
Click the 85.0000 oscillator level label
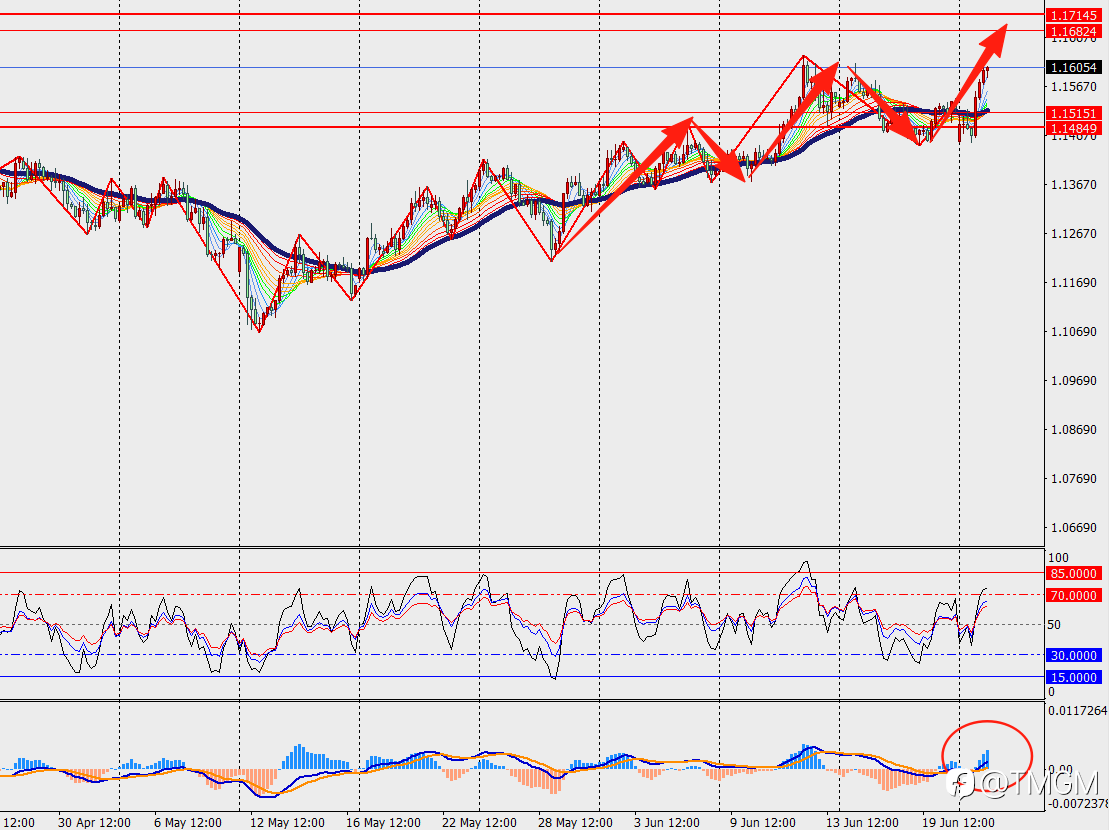(1073, 573)
